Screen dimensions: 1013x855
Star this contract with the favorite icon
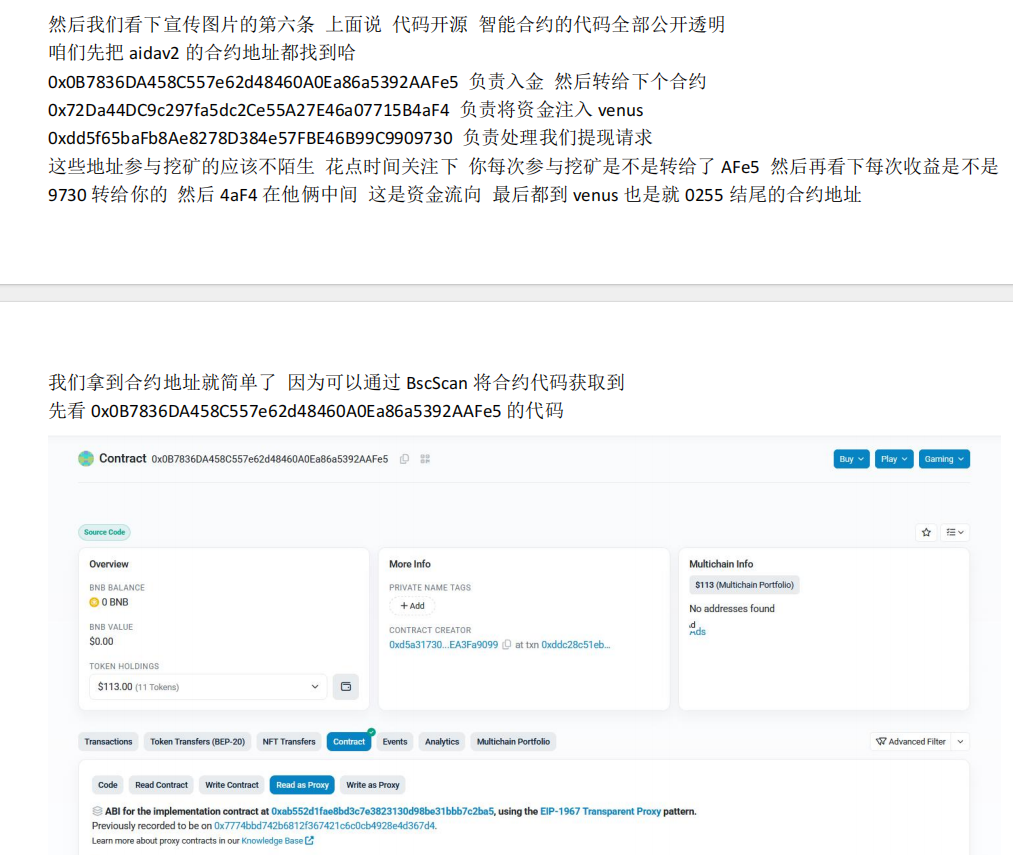point(926,533)
